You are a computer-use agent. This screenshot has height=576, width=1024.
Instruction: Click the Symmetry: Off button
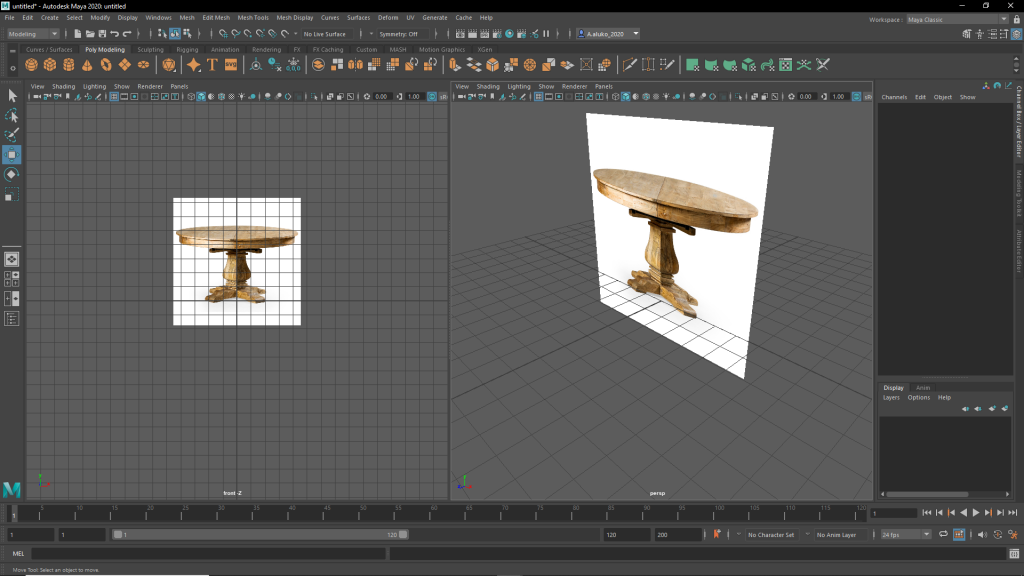pyautogui.click(x=398, y=34)
